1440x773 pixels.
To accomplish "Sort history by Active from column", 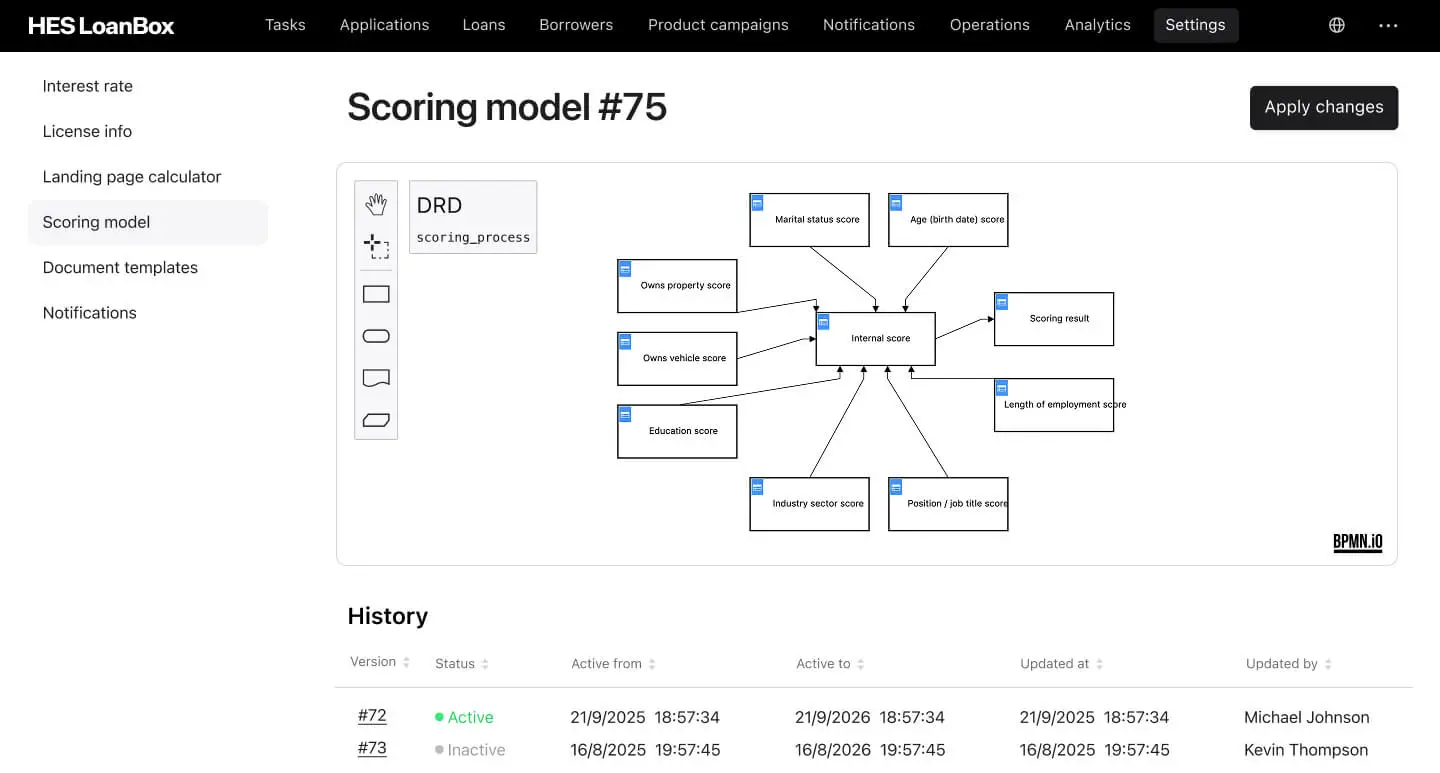I will pos(613,664).
